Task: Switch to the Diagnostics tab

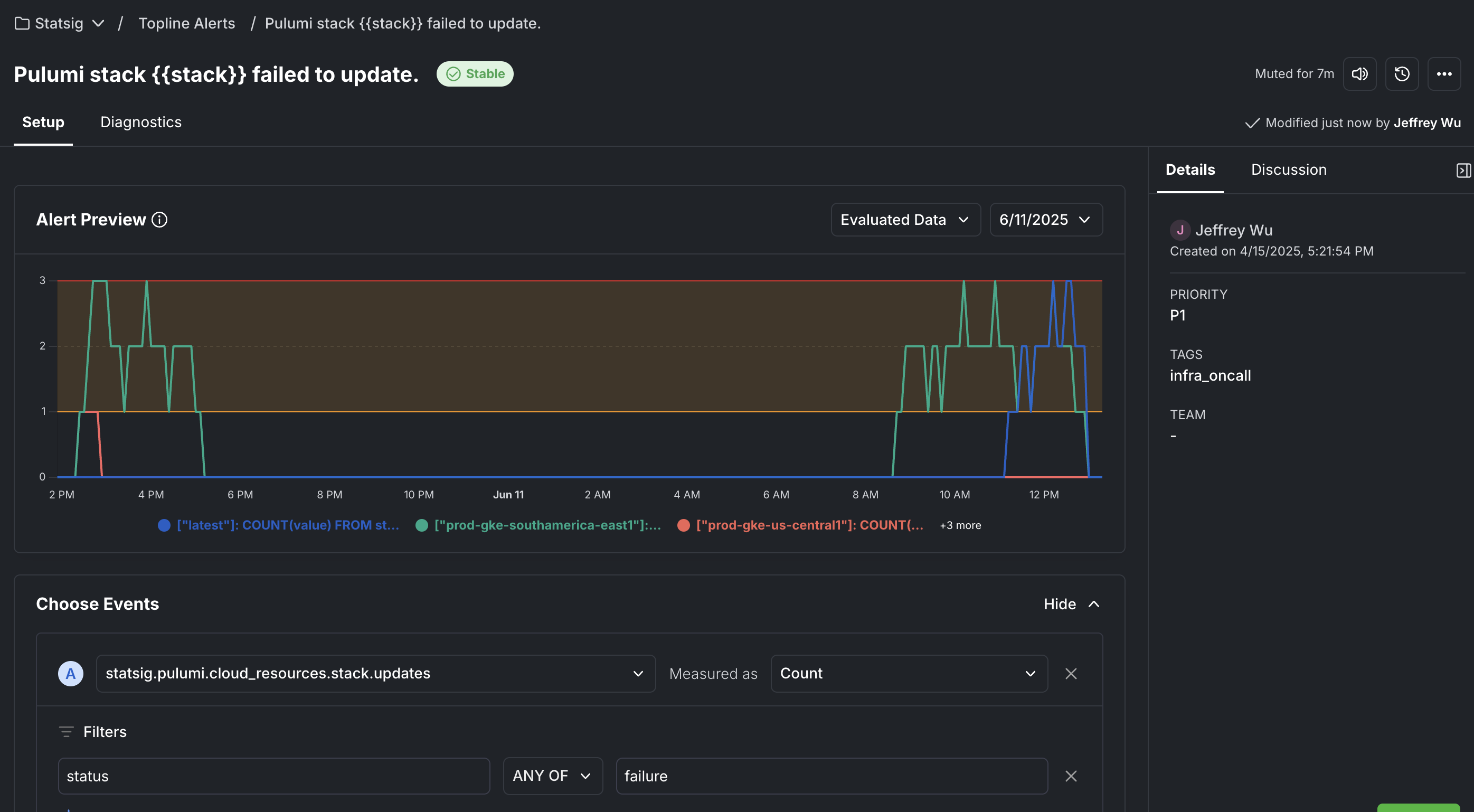Action: tap(141, 122)
